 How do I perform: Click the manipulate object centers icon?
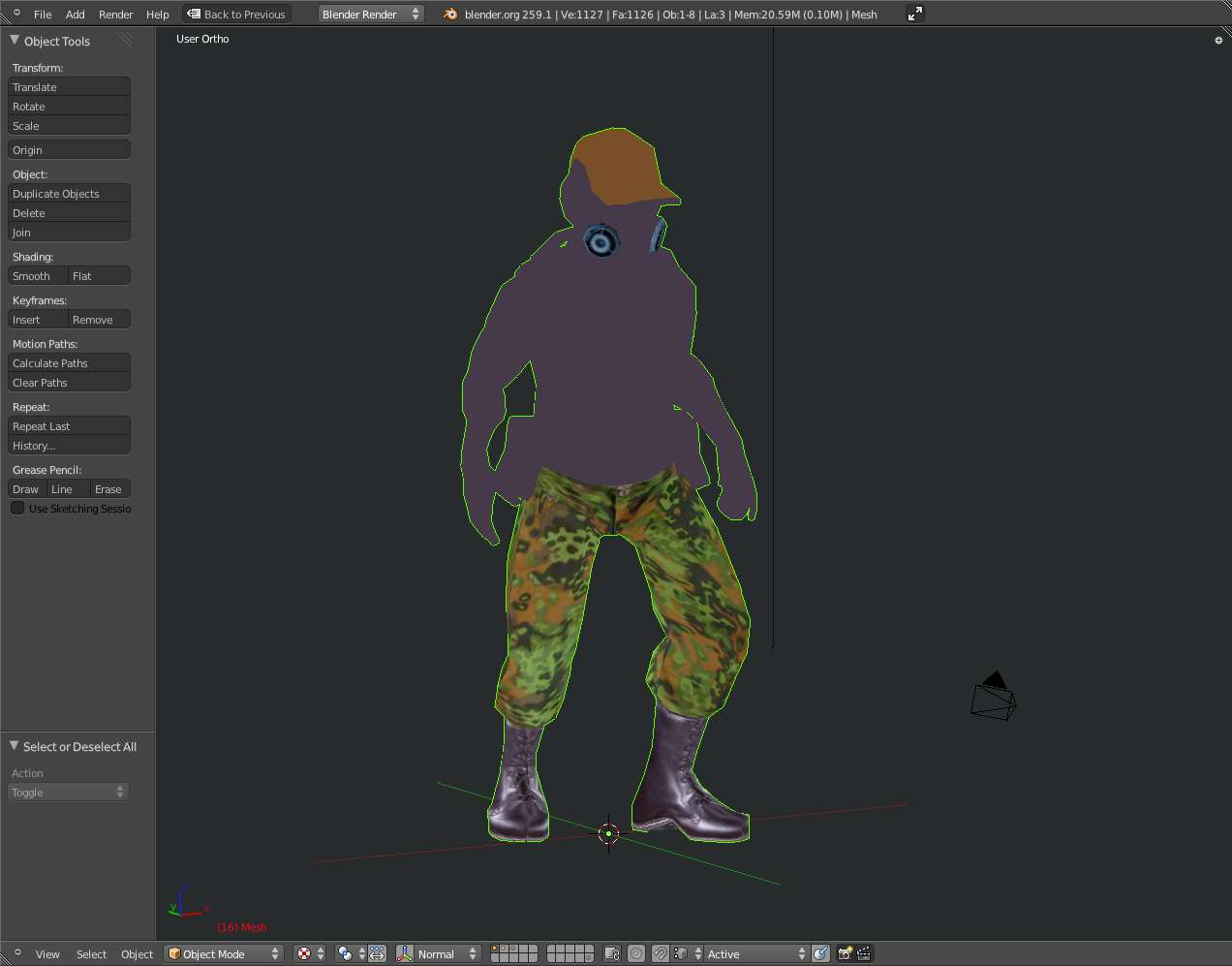(377, 953)
